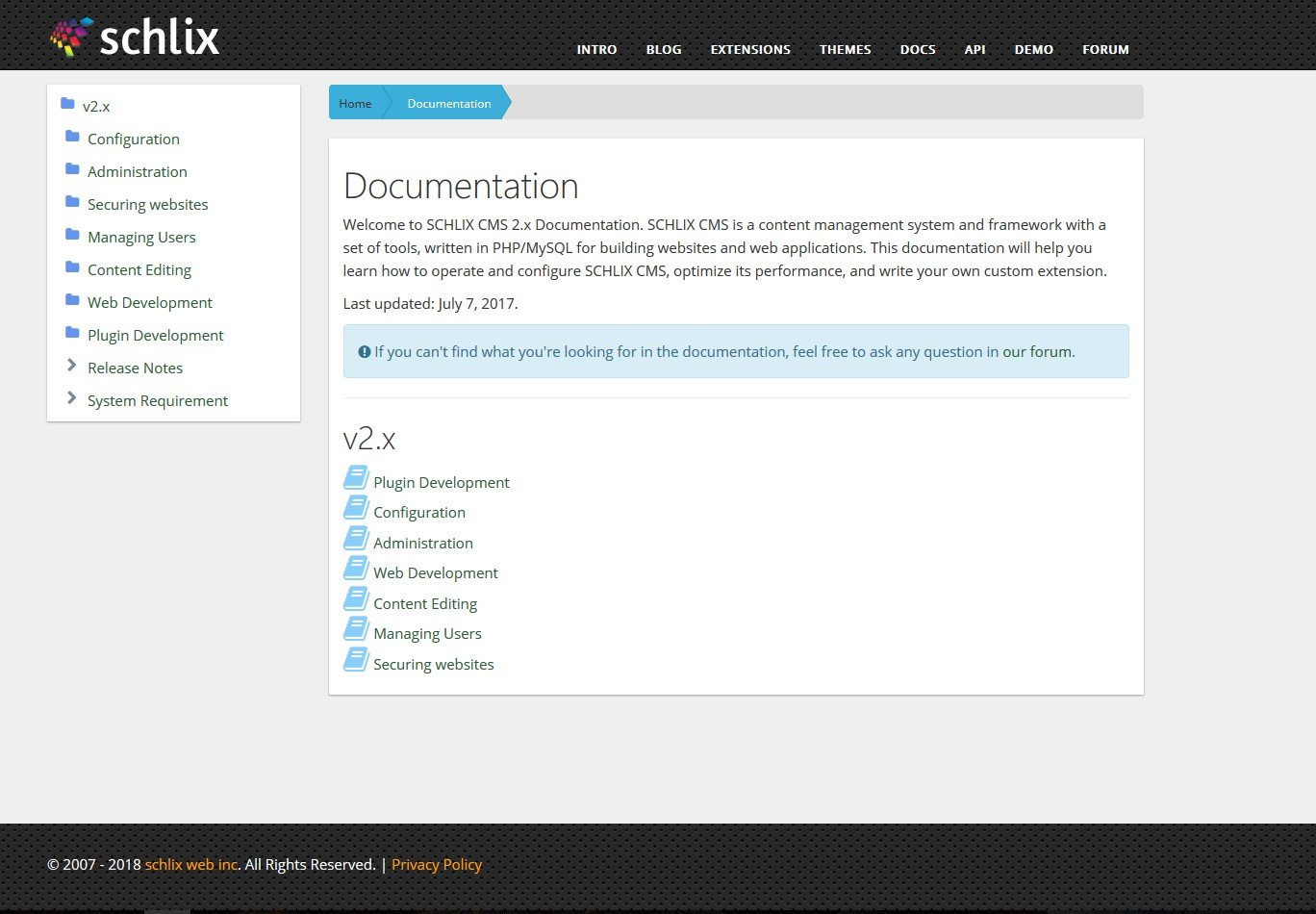Open Securing websites in the v2.x list

[434, 664]
